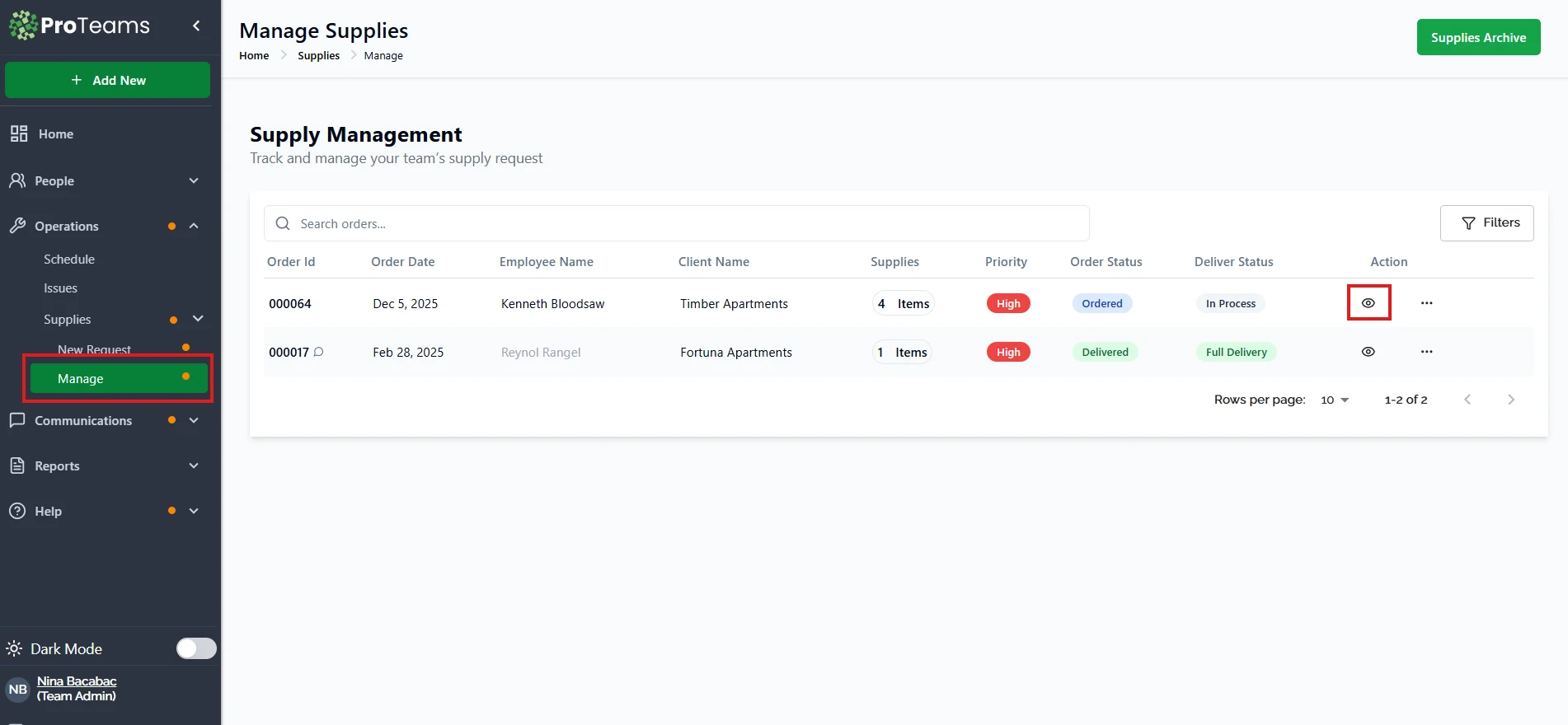
Task: Click the Search orders field
Action: click(x=676, y=223)
